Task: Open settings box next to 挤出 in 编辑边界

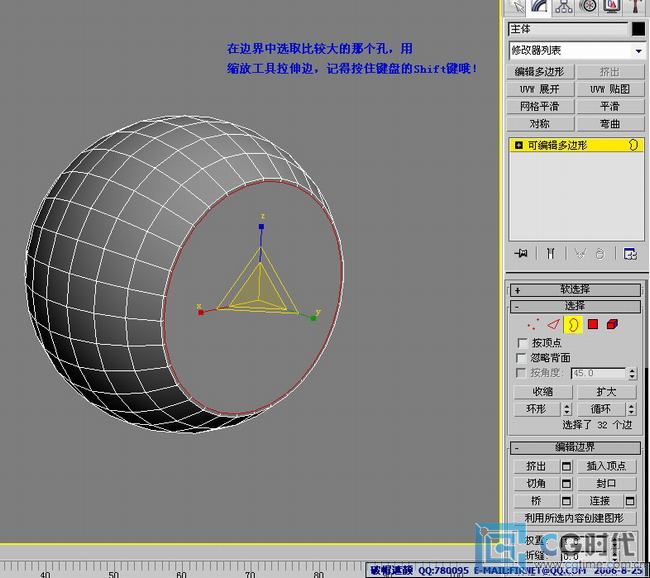Action: click(566, 466)
